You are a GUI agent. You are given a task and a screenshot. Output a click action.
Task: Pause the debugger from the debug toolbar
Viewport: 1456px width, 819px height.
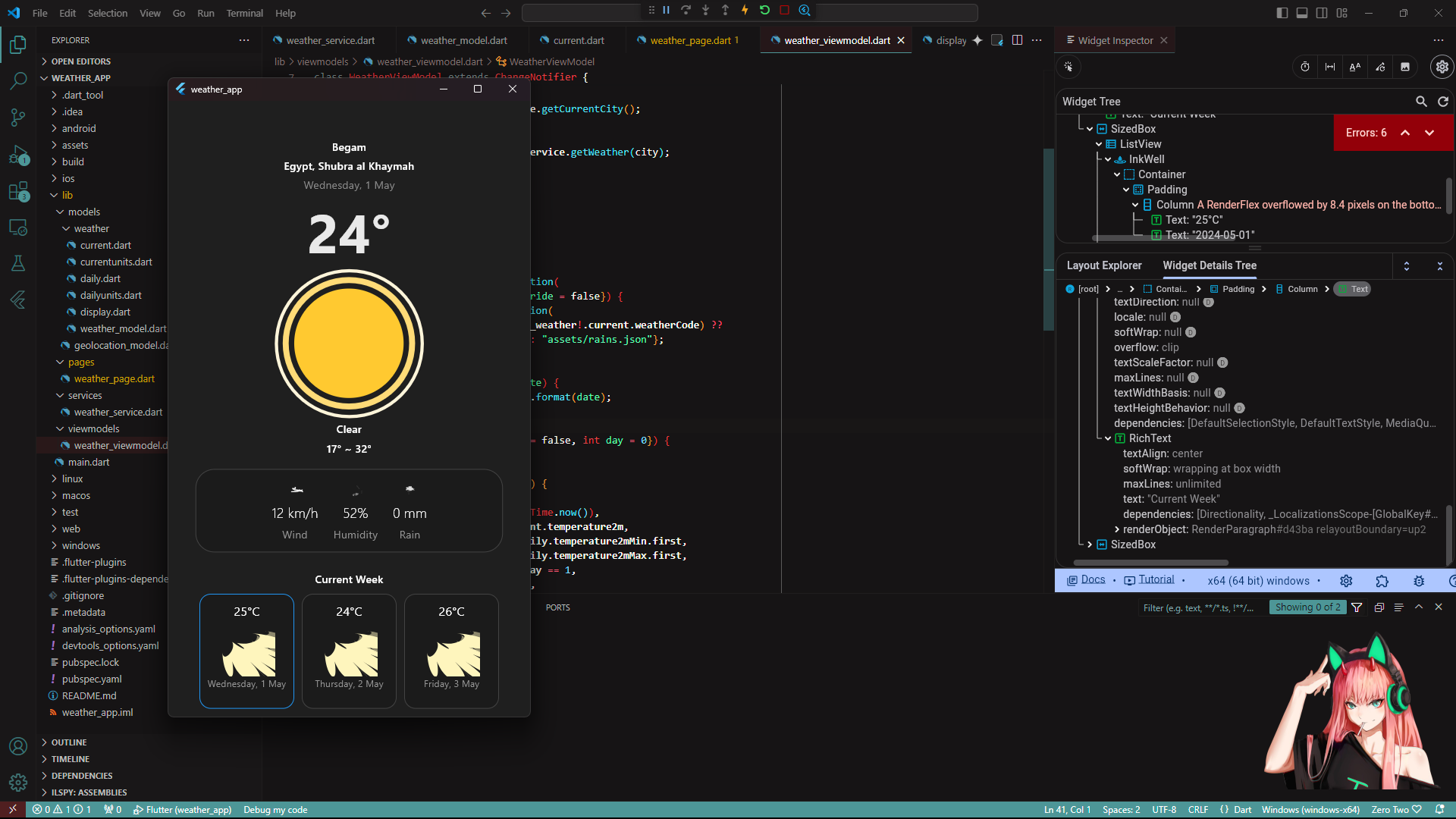click(x=666, y=11)
